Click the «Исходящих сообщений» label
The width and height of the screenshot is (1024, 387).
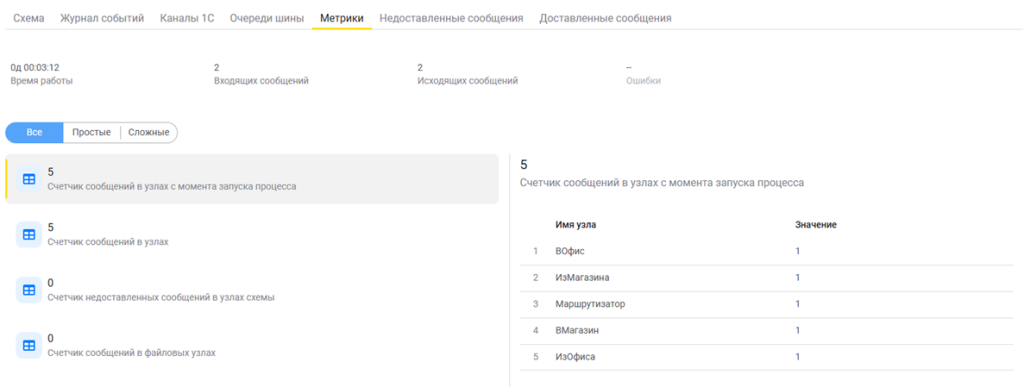pos(467,81)
